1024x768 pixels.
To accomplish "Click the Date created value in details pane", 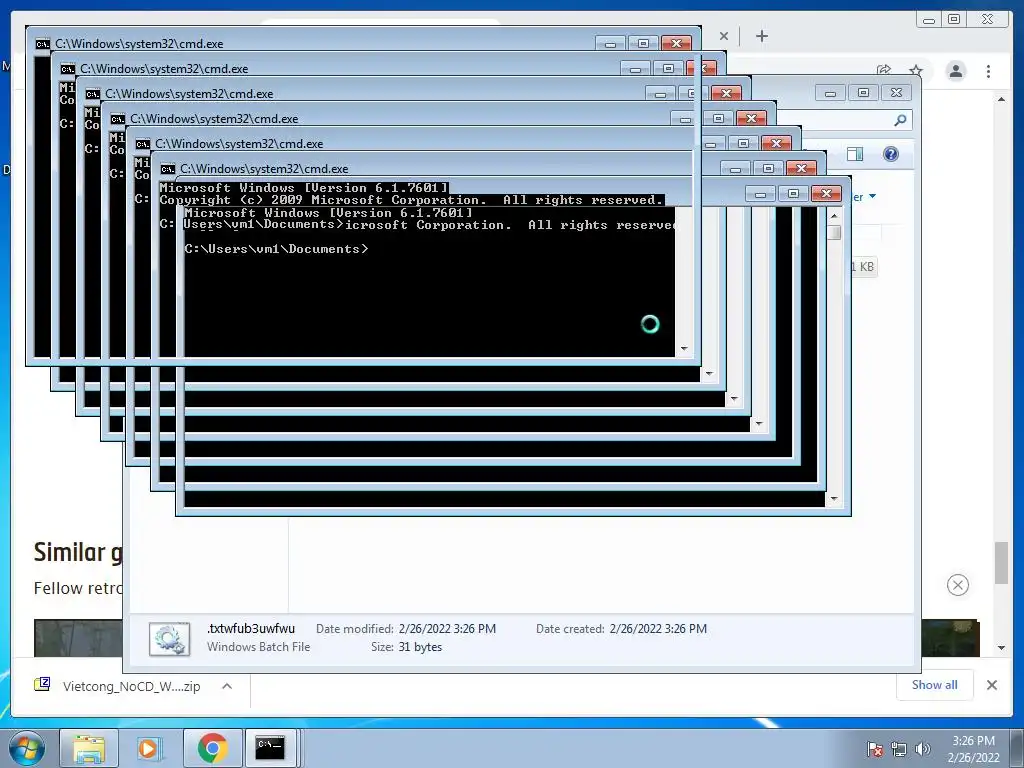I will [x=658, y=628].
